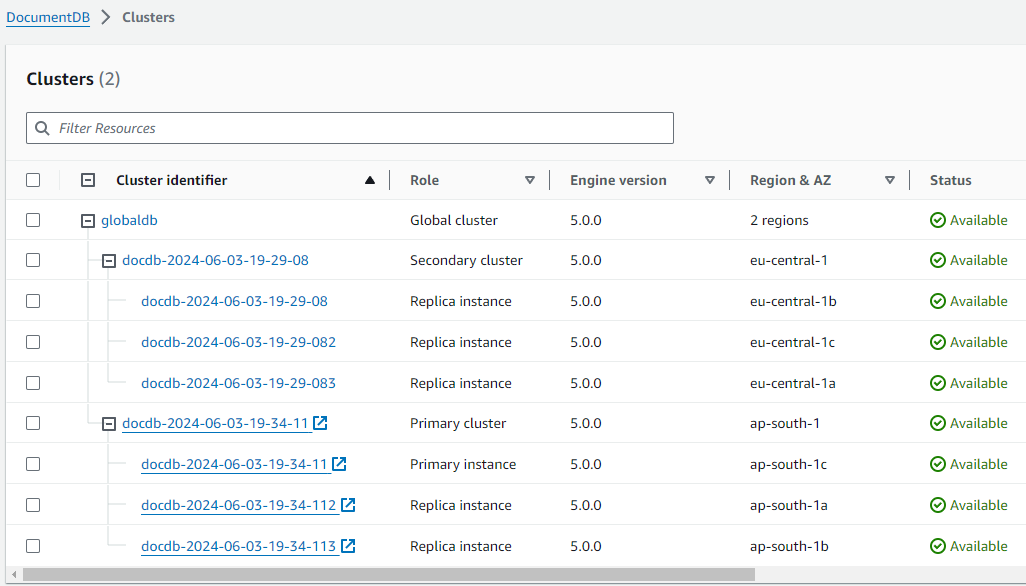Image resolution: width=1026 pixels, height=586 pixels.
Task: Open the globaldb cluster details link
Action: 128,220
